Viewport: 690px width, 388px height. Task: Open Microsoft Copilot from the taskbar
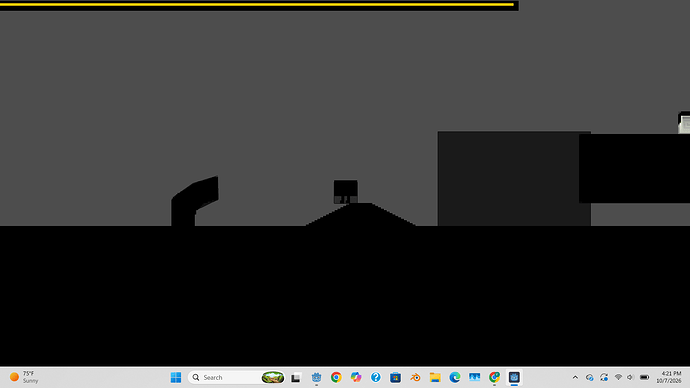click(356, 377)
